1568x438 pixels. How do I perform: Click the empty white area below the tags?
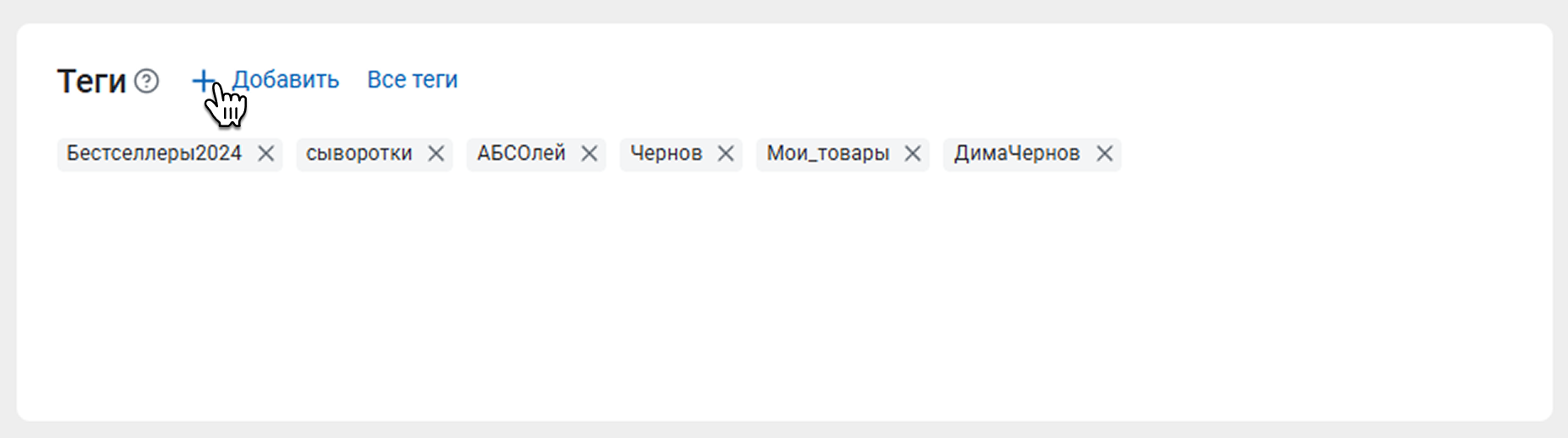click(x=758, y=303)
